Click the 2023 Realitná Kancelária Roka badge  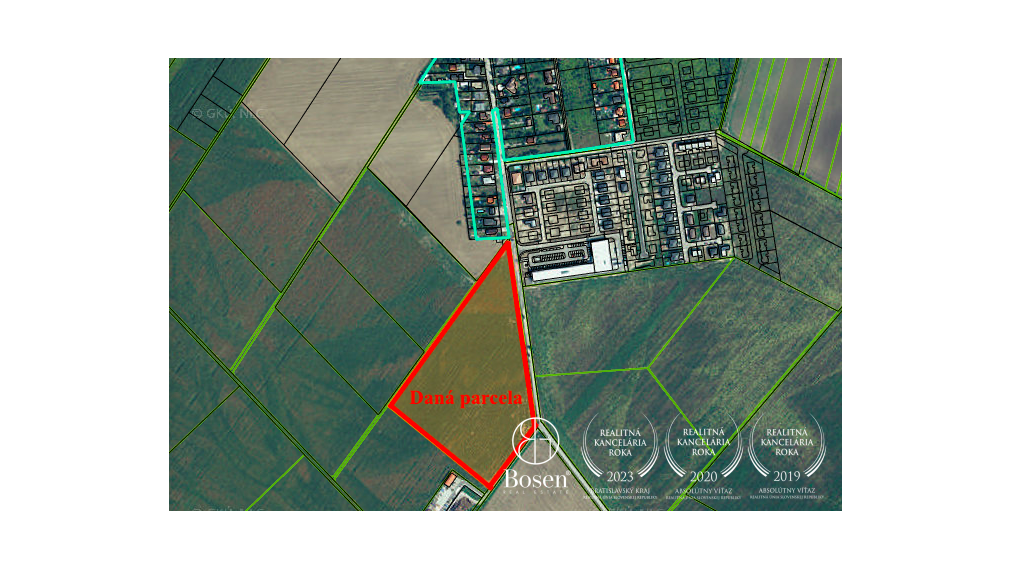tap(620, 449)
